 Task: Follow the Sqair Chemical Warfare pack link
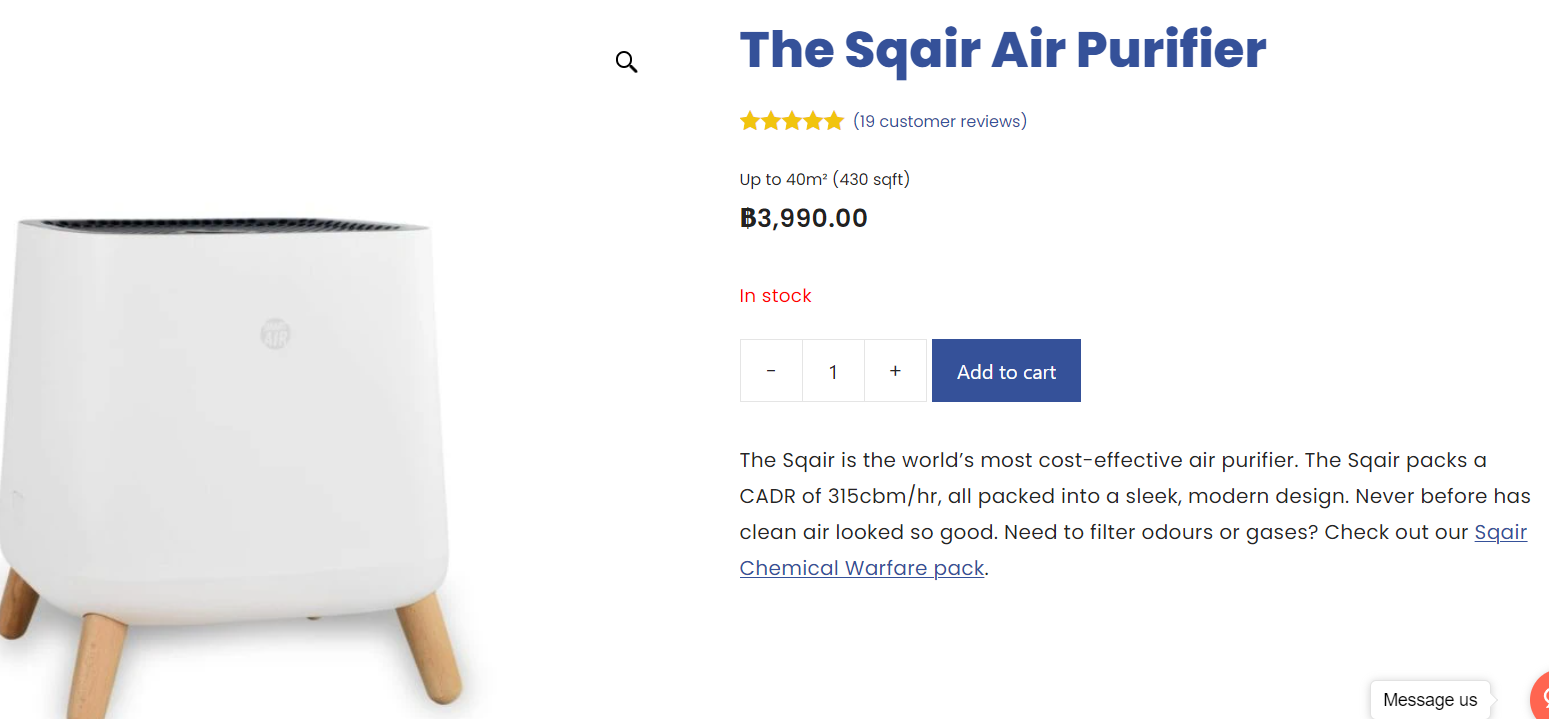861,569
